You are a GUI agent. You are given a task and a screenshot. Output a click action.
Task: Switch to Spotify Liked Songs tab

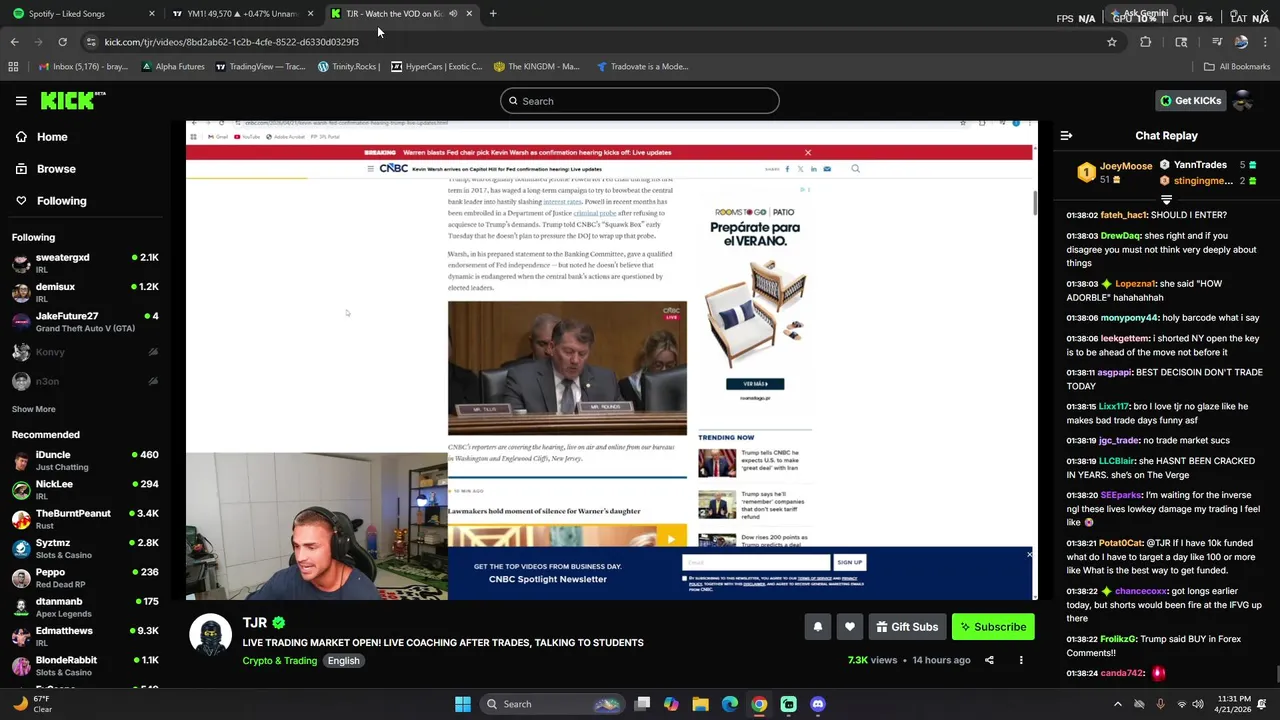pyautogui.click(x=75, y=14)
